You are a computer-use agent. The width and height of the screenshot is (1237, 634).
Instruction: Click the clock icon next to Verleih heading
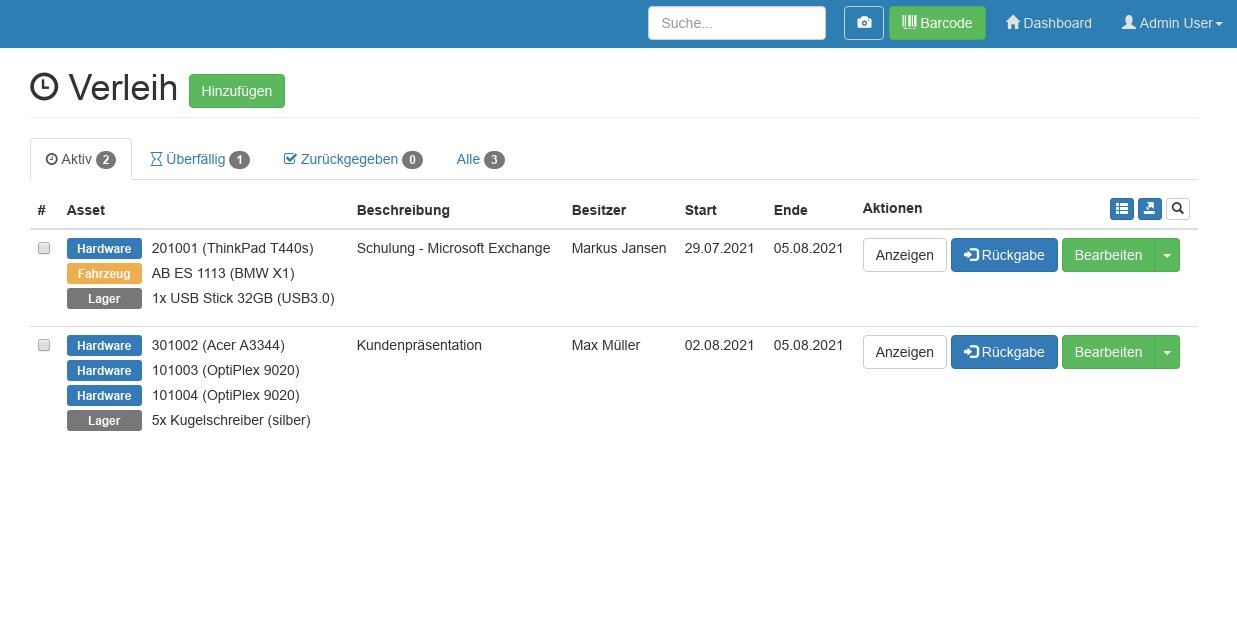tap(44, 87)
